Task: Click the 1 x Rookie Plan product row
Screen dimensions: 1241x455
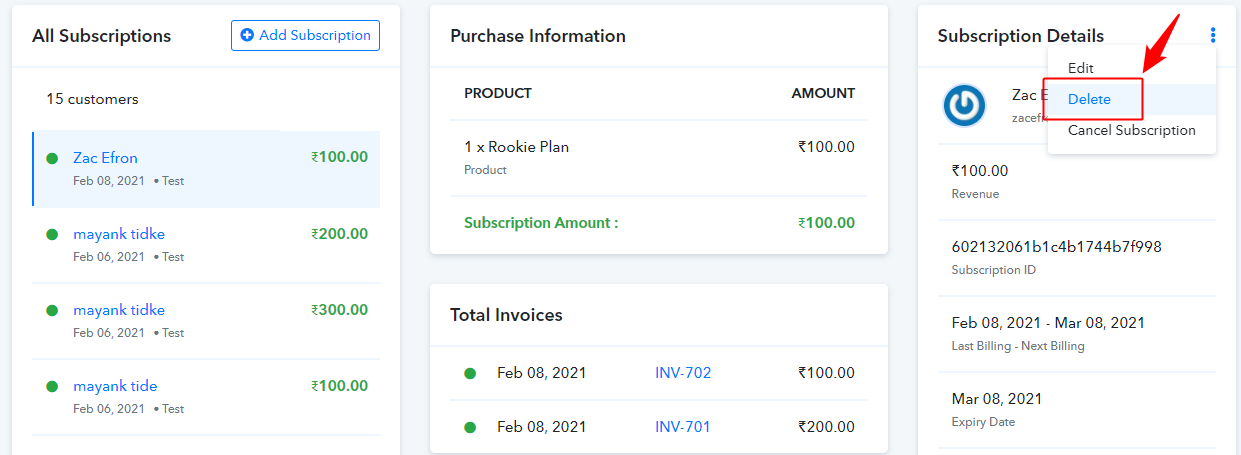Action: (659, 157)
